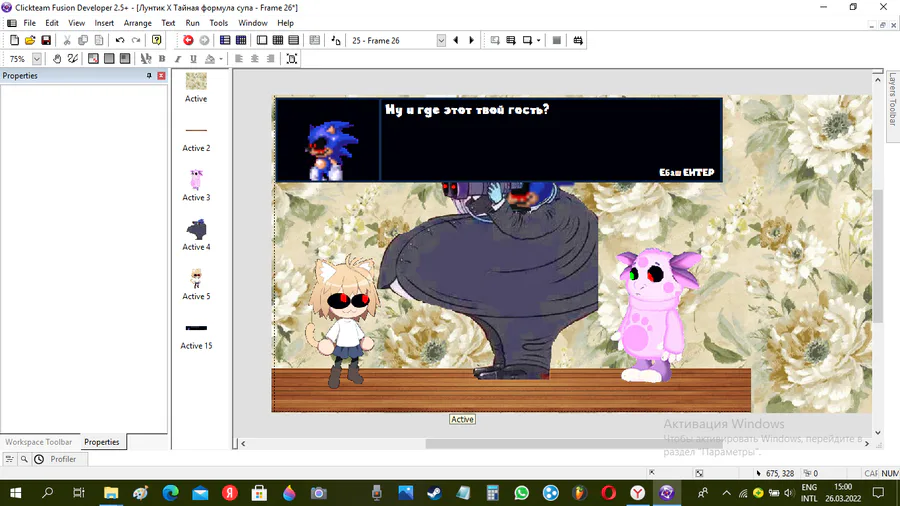Open the File menu
The image size is (900, 506).
[29, 23]
